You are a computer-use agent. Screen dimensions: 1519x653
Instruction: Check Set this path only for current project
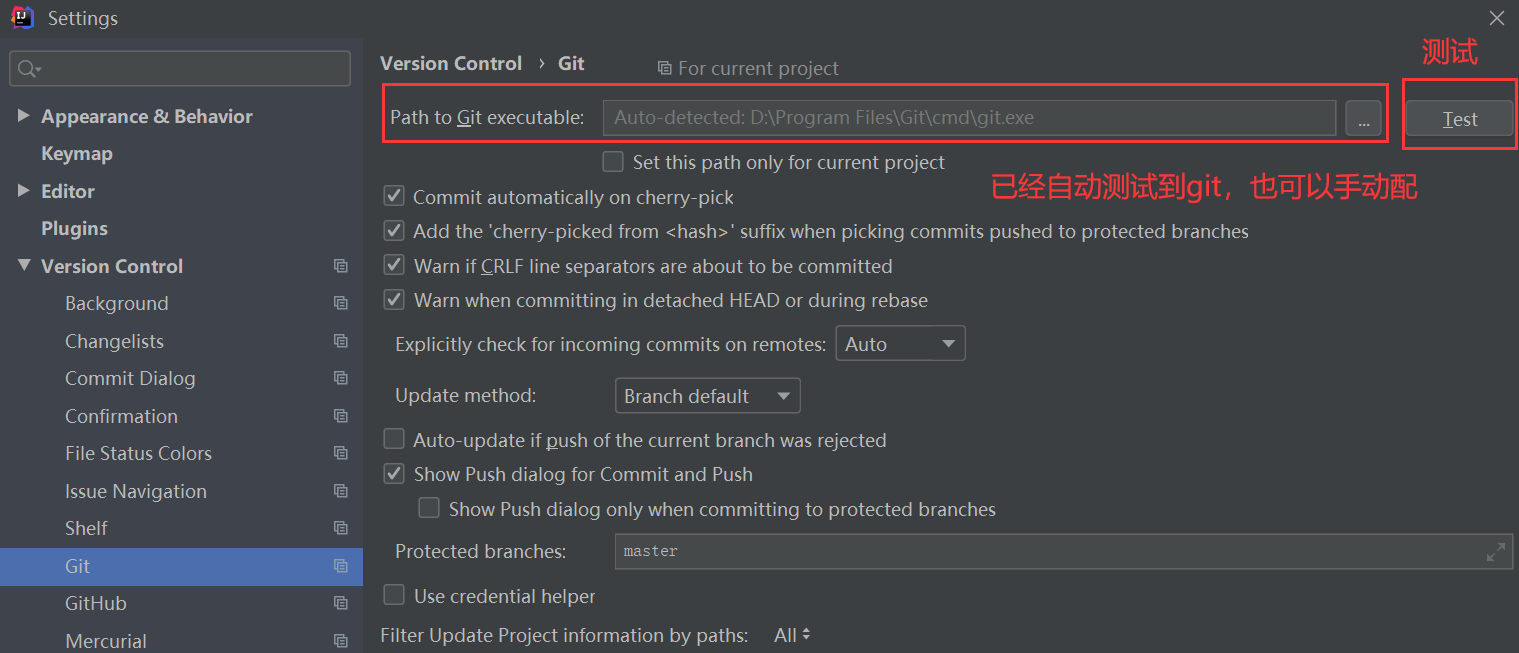(613, 161)
